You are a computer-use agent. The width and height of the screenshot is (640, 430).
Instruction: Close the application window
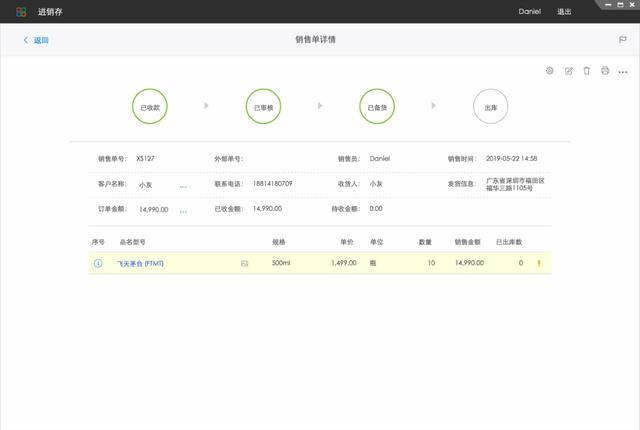click(632, 5)
